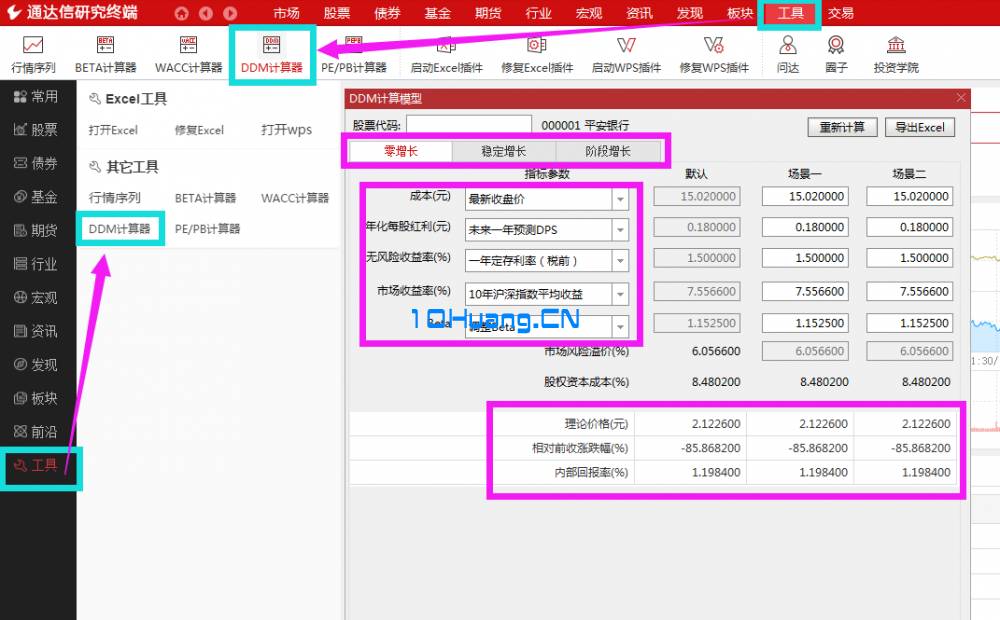This screenshot has width=1000, height=620.
Task: Open 基金 in the left sidebar
Action: 36,197
